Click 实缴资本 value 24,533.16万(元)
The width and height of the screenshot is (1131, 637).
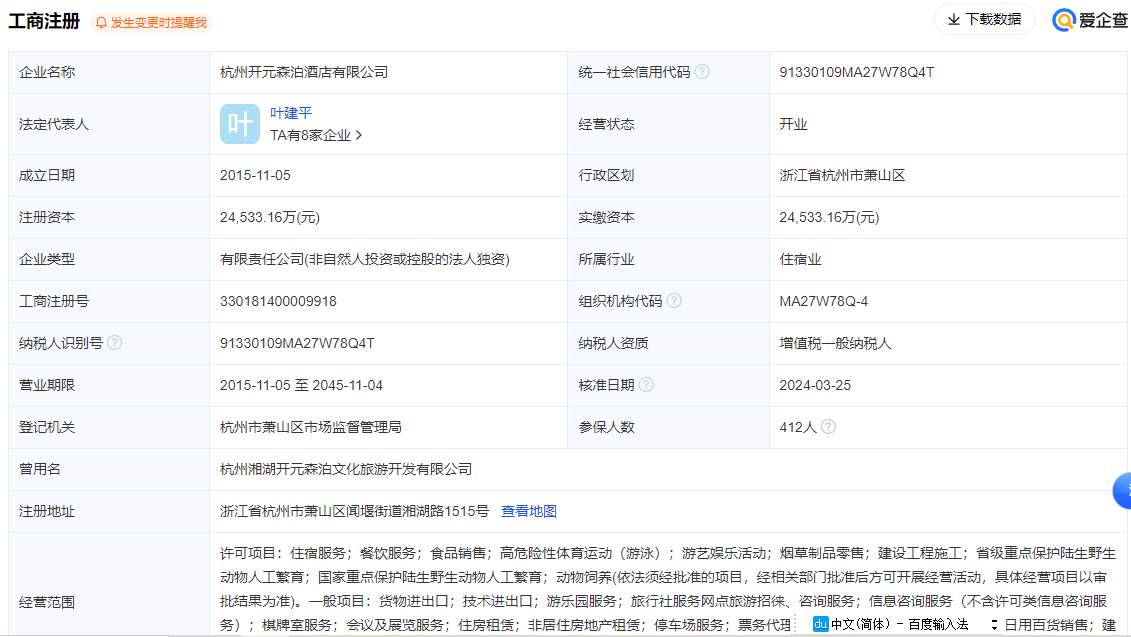829,217
